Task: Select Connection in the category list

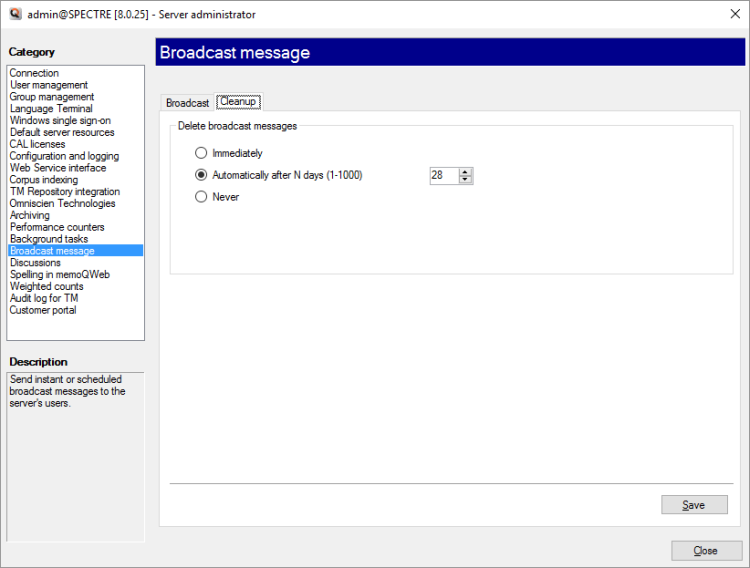Action: click(x=34, y=73)
